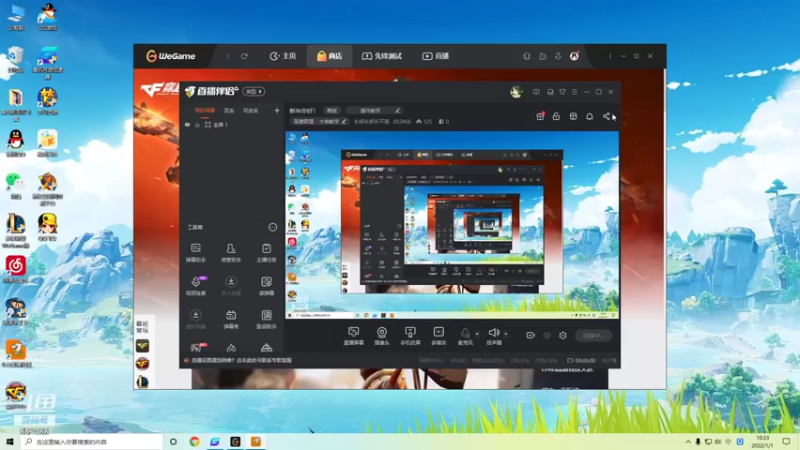This screenshot has width=800, height=450.
Task: Add a 摄像头 camera source
Action: click(x=382, y=336)
